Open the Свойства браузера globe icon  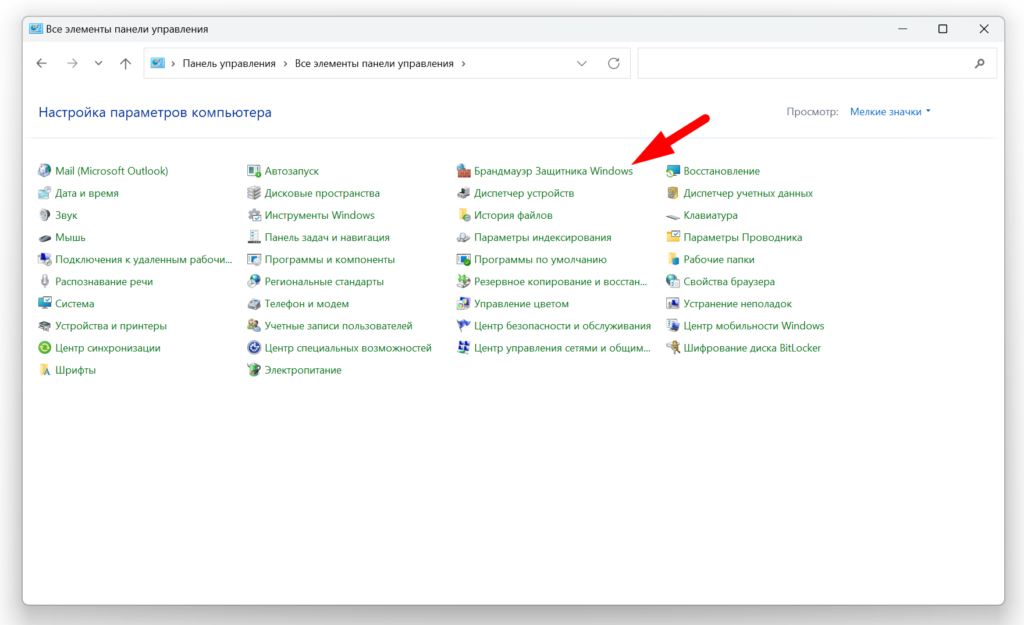673,281
